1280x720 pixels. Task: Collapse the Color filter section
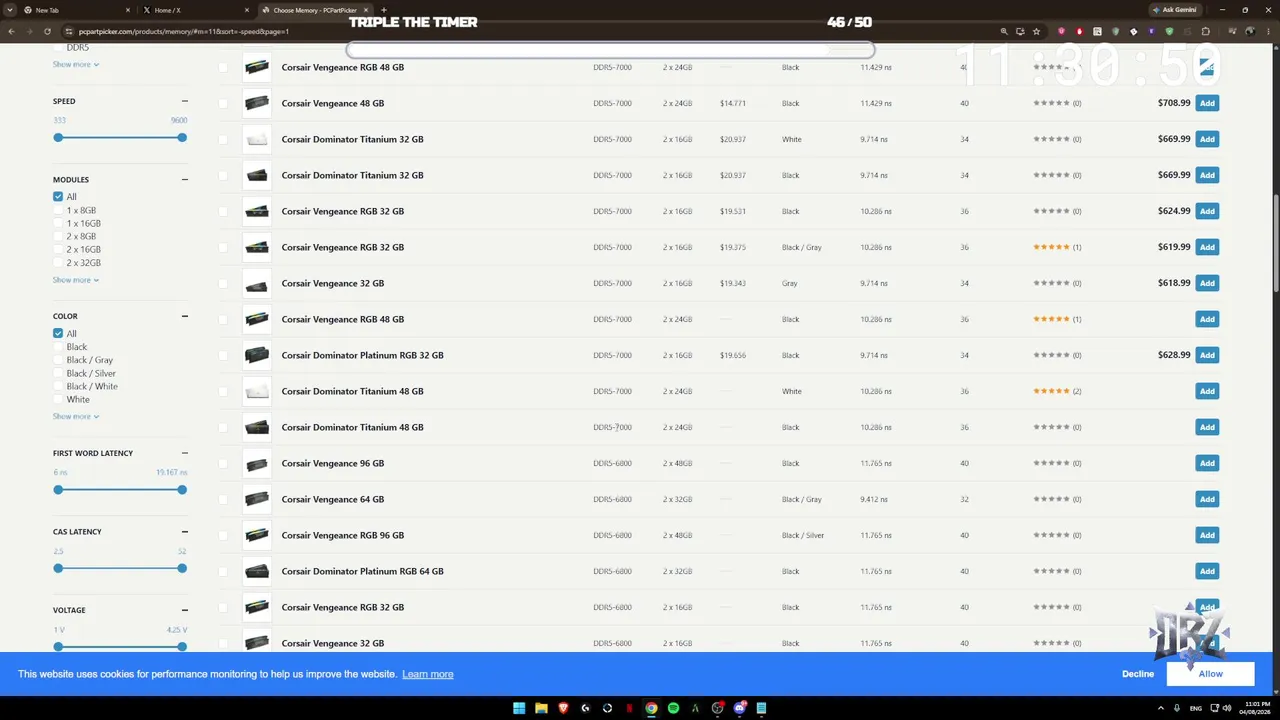click(185, 317)
